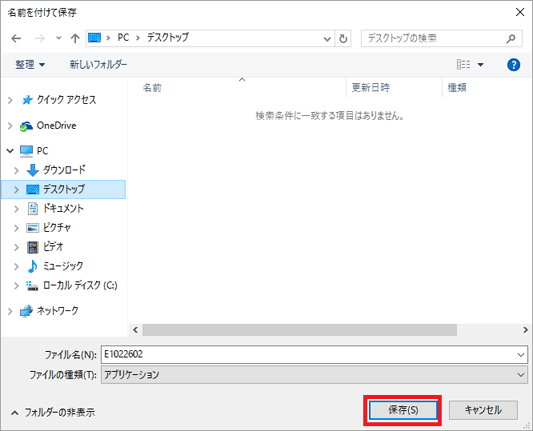Change the view layout icon
533x431 pixels.
tap(463, 64)
